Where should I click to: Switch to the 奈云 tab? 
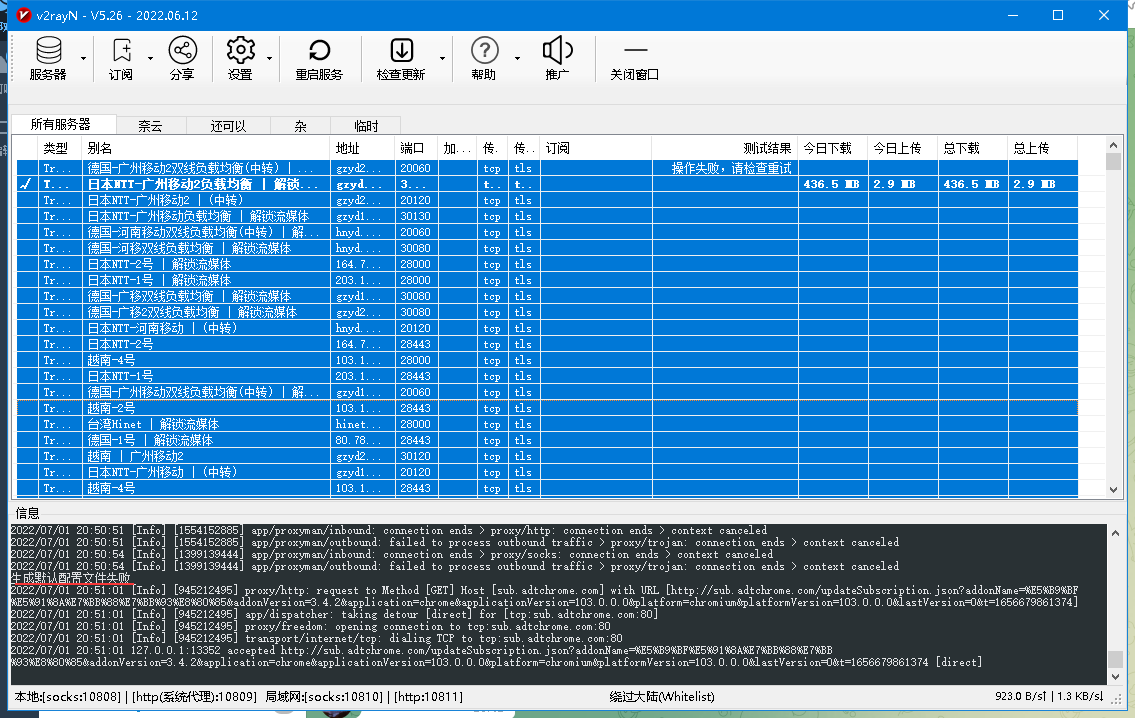[x=151, y=126]
